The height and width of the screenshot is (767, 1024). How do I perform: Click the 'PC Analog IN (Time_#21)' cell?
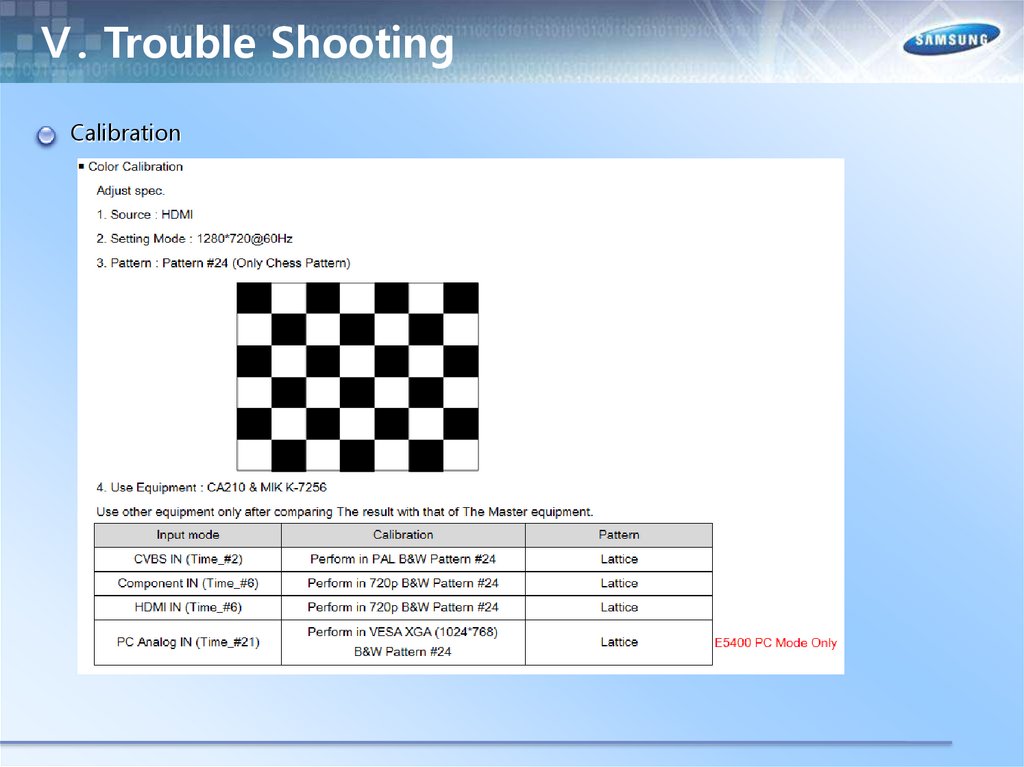(x=188, y=643)
